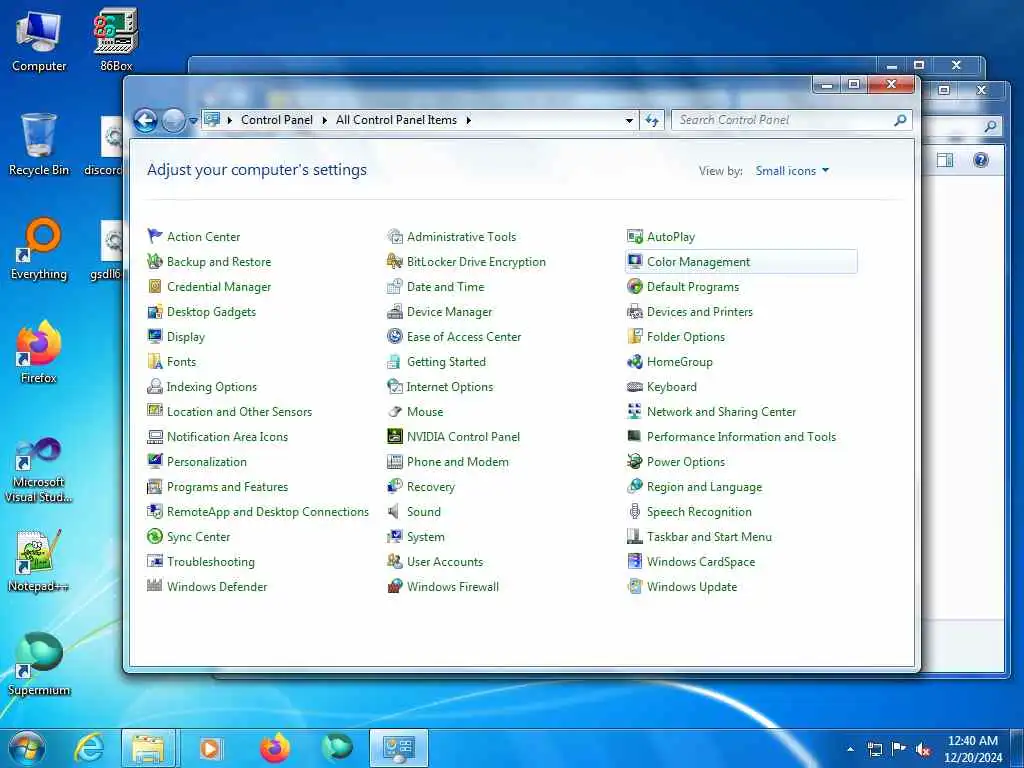Expand arrow after Control Panel breadcrumb
Screen dimensions: 1024x768
pyautogui.click(x=324, y=120)
